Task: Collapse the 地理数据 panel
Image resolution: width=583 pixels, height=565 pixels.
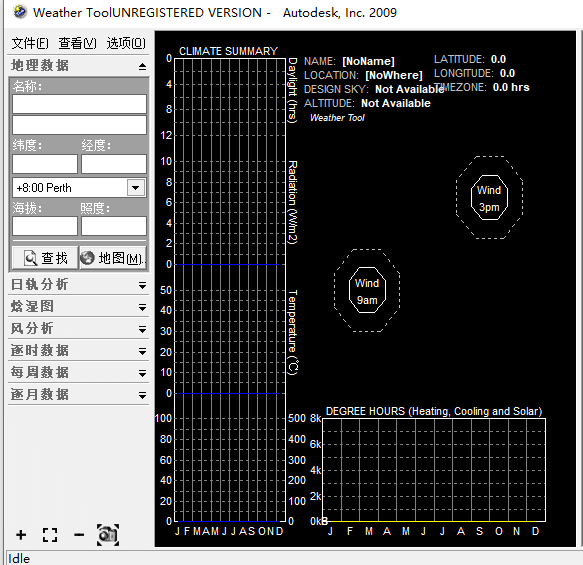Action: click(142, 66)
